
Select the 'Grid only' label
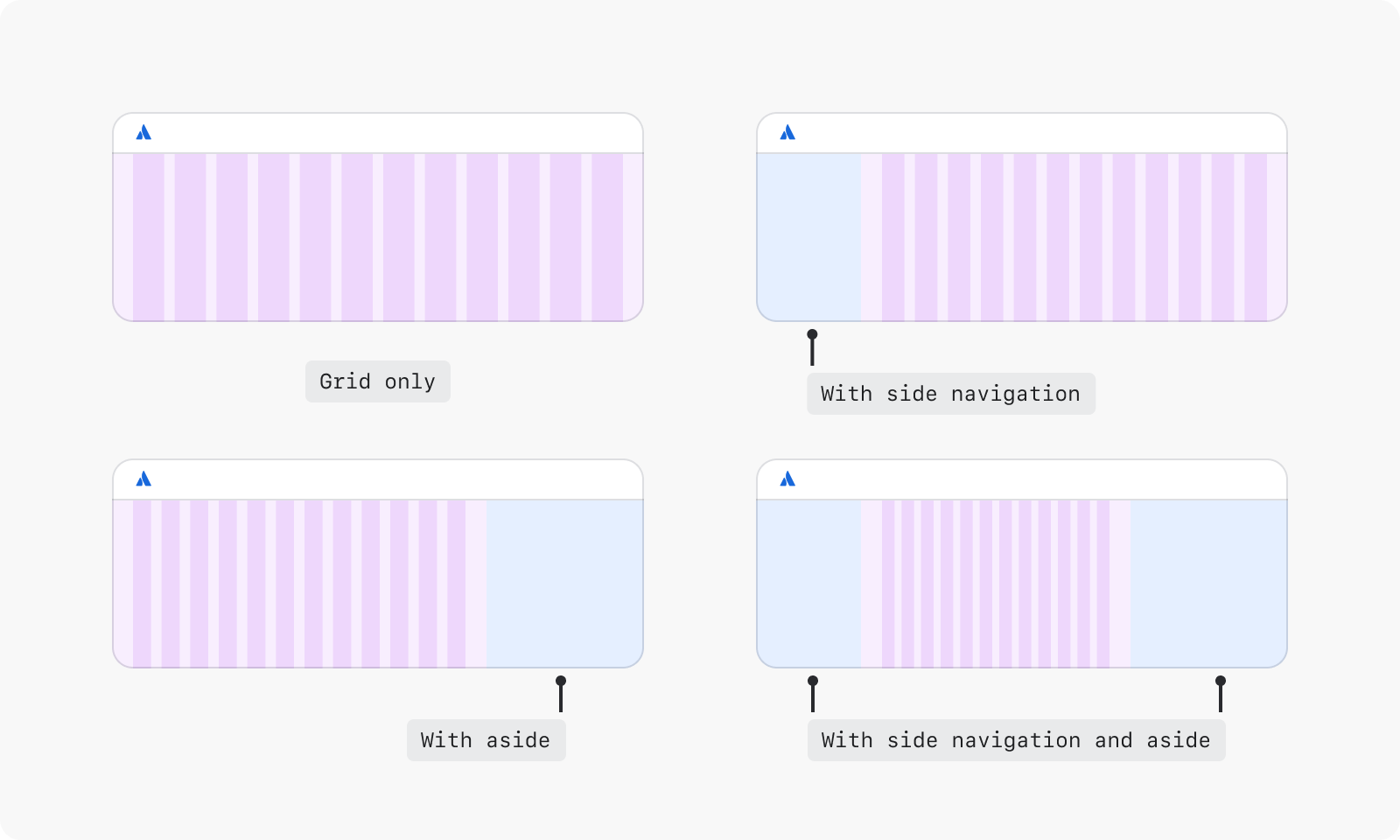(x=378, y=381)
